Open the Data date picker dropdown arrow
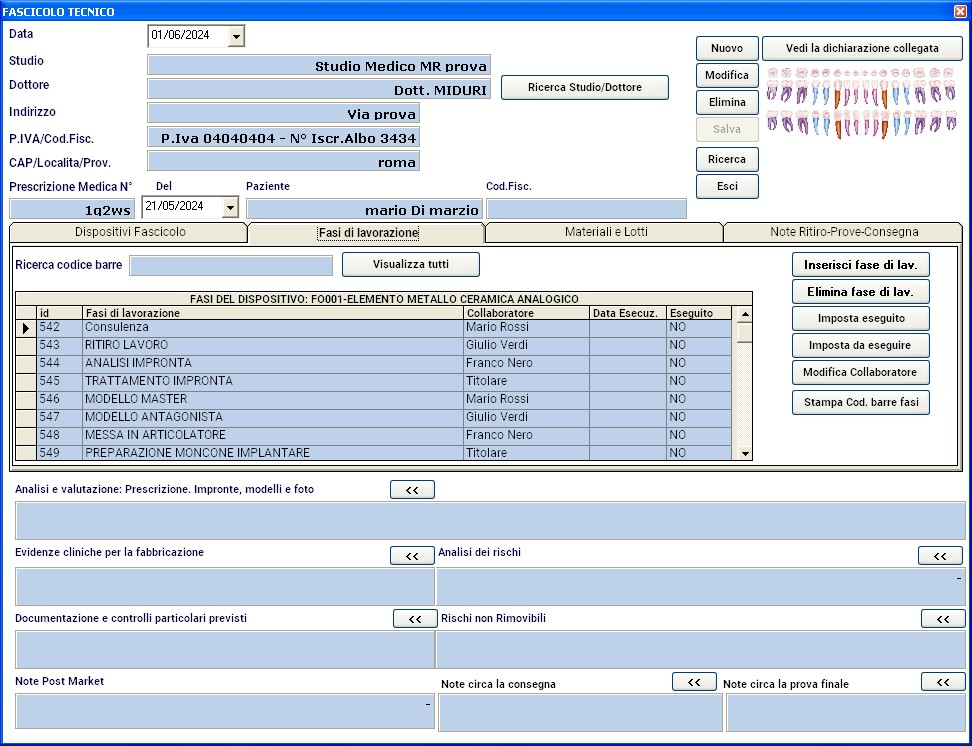Image resolution: width=972 pixels, height=746 pixels. coord(236,37)
